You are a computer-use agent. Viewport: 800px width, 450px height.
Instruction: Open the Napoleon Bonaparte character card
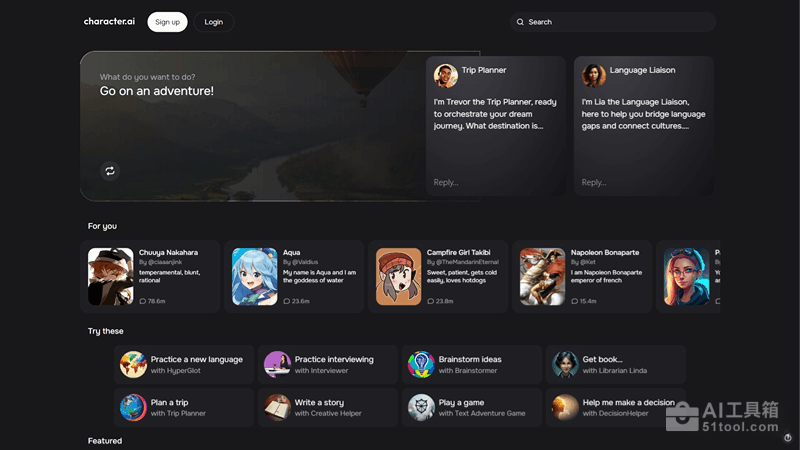[582, 277]
